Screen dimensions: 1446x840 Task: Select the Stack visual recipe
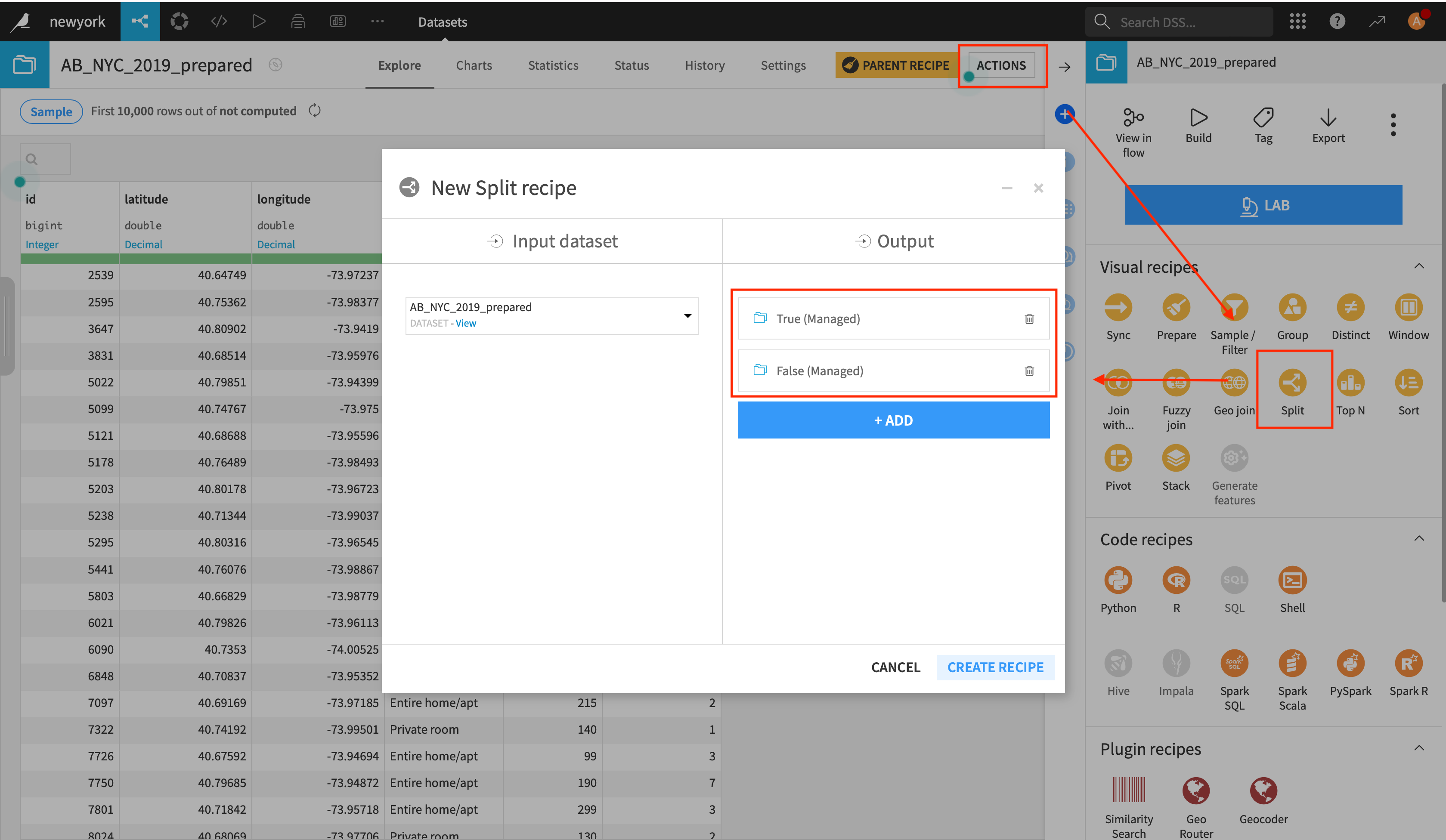[x=1175, y=458]
